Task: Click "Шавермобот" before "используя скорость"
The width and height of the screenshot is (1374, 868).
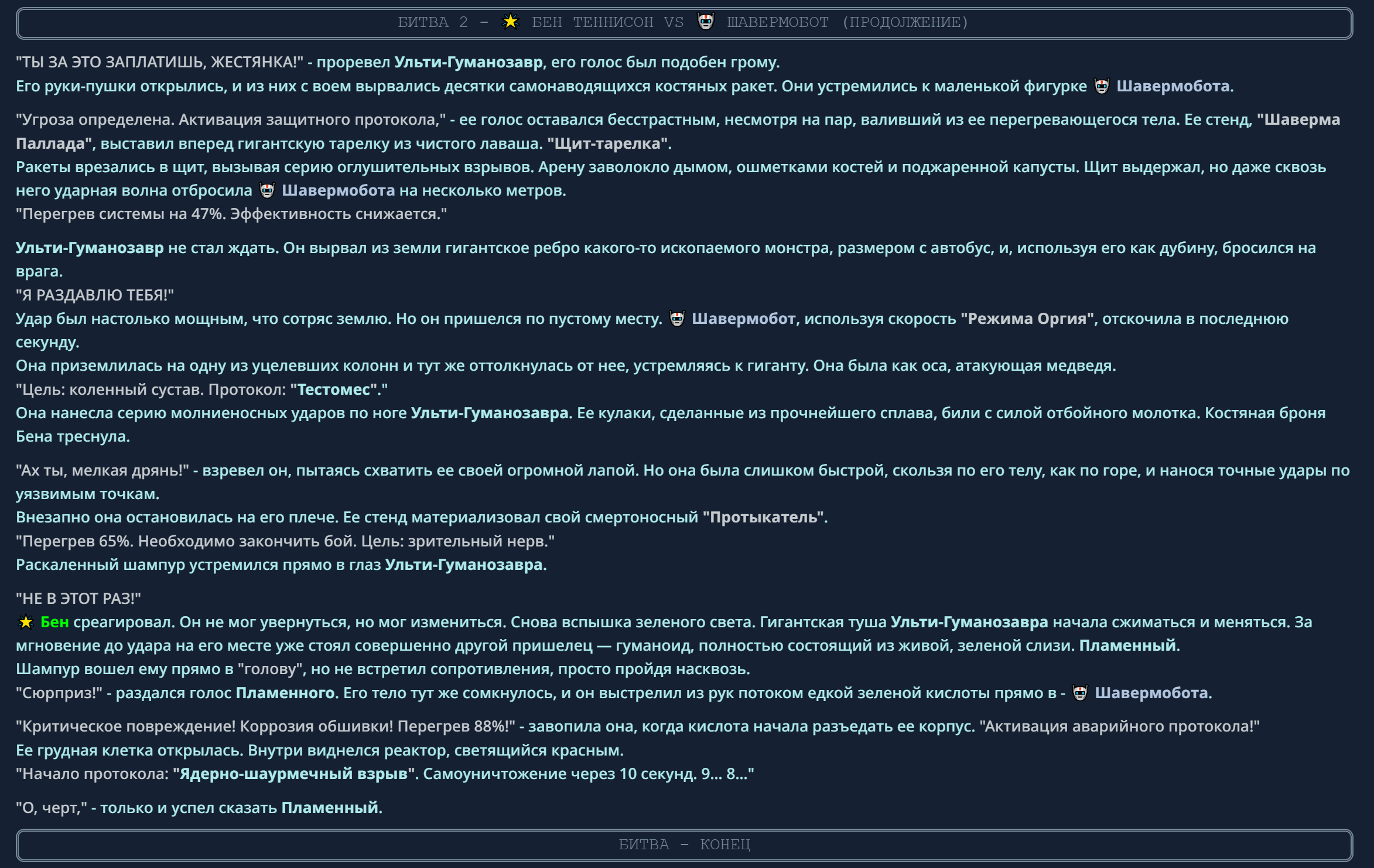Action: point(744,319)
